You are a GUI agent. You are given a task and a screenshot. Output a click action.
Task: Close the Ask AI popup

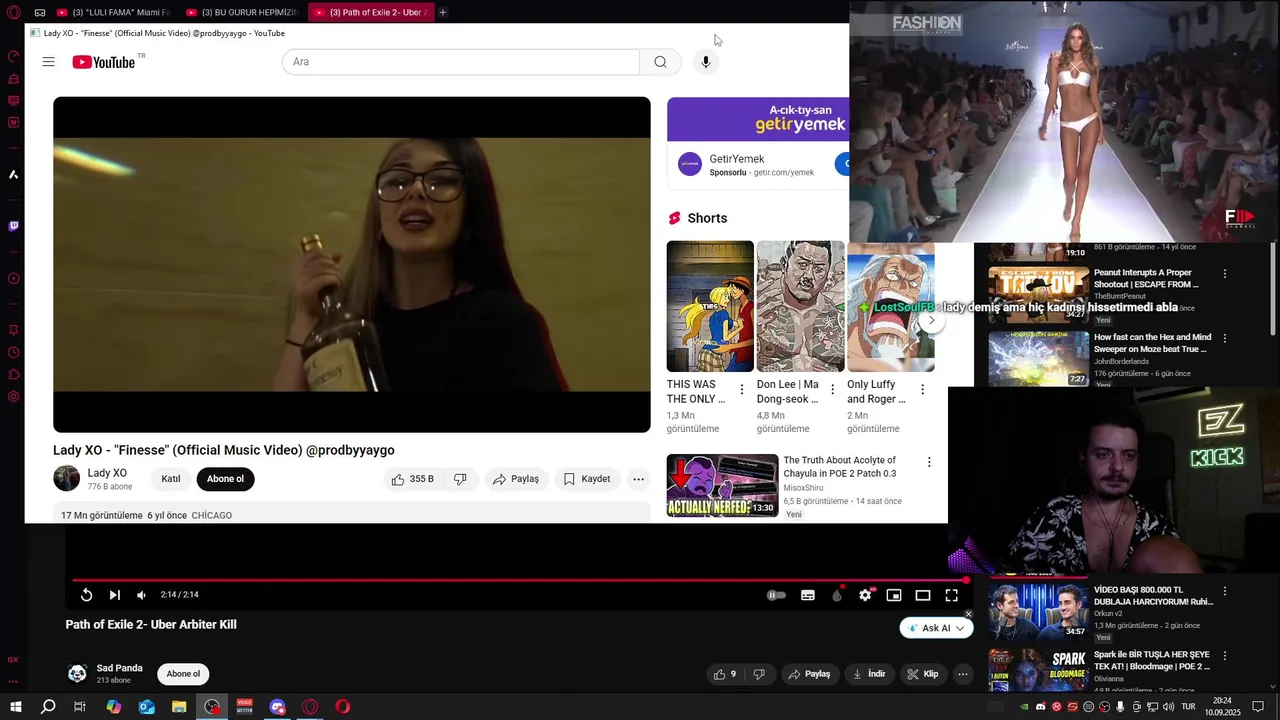(x=968, y=614)
